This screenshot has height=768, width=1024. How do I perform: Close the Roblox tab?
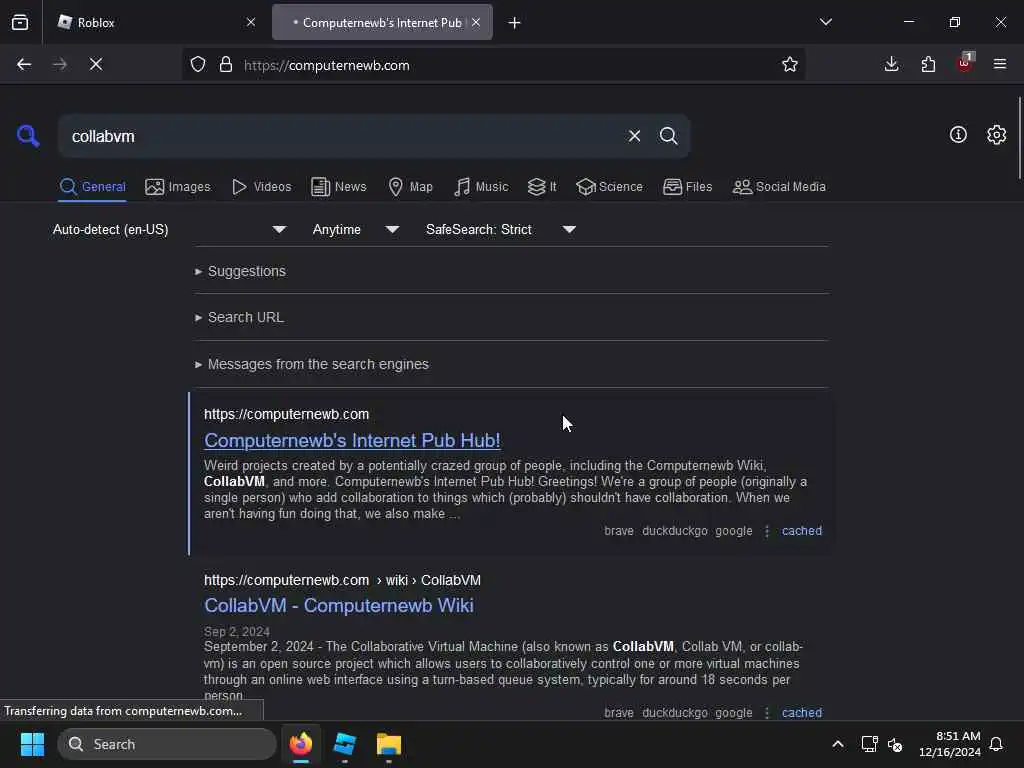click(251, 22)
